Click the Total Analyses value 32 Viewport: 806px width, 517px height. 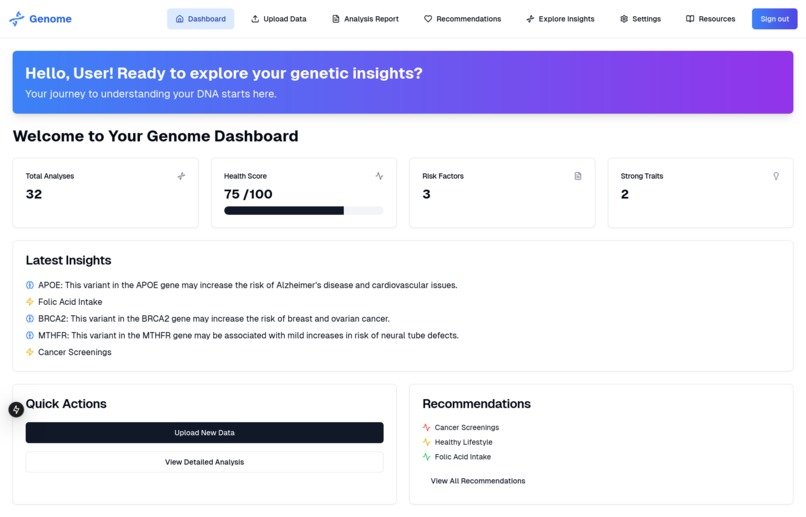34,194
